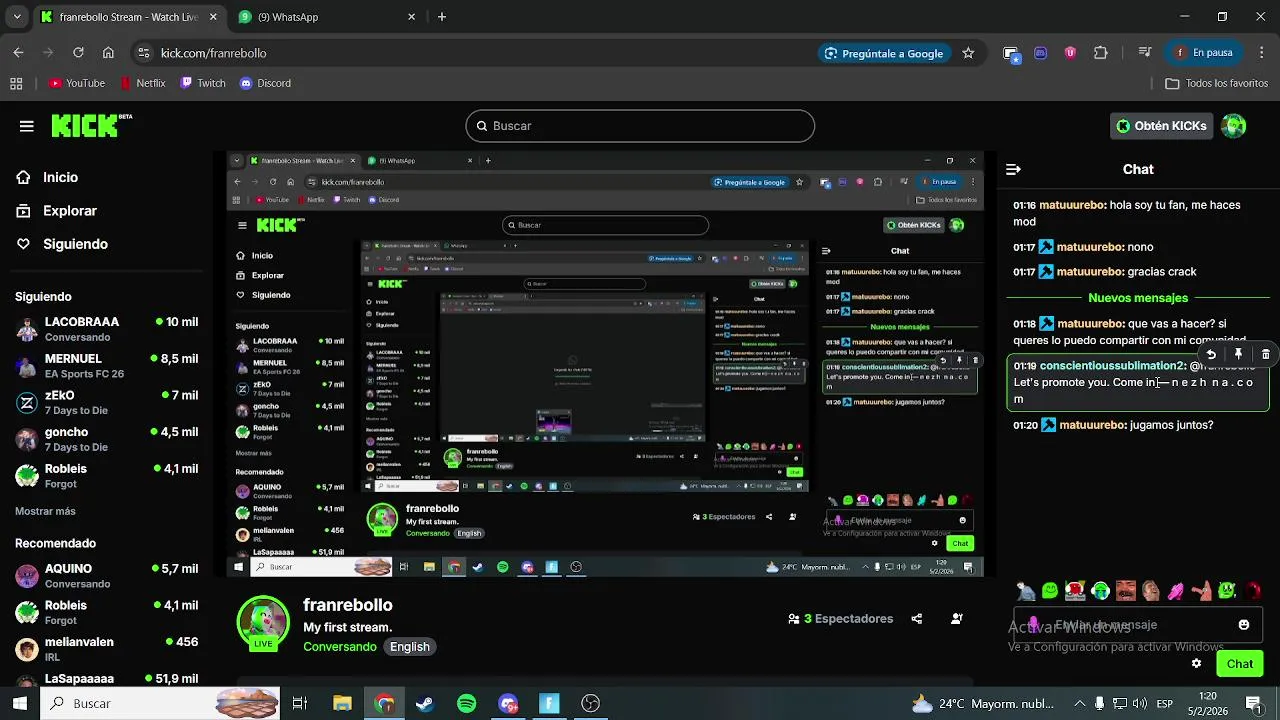
Task: Insert the pink praying hands emote
Action: click(x=1177, y=591)
